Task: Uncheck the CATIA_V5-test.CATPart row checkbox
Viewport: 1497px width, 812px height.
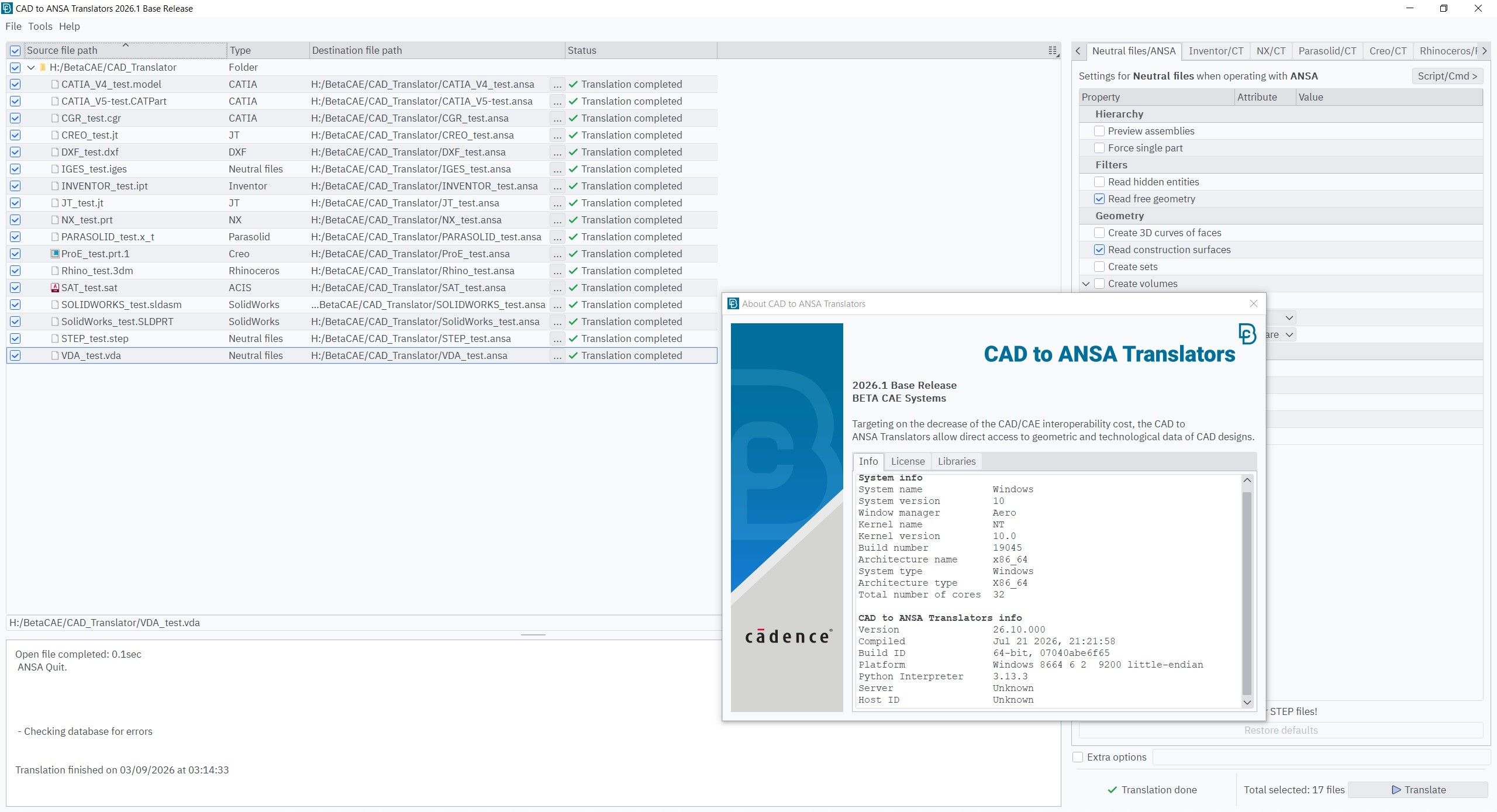Action: (15, 101)
